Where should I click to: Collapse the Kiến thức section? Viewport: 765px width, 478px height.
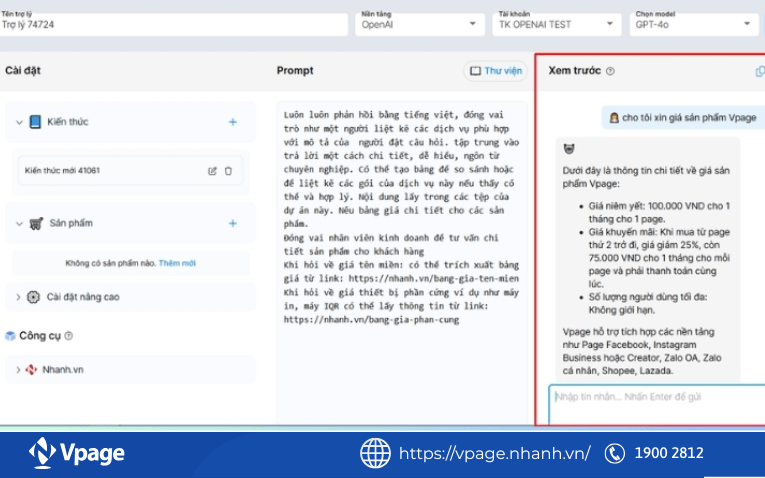pyautogui.click(x=19, y=122)
